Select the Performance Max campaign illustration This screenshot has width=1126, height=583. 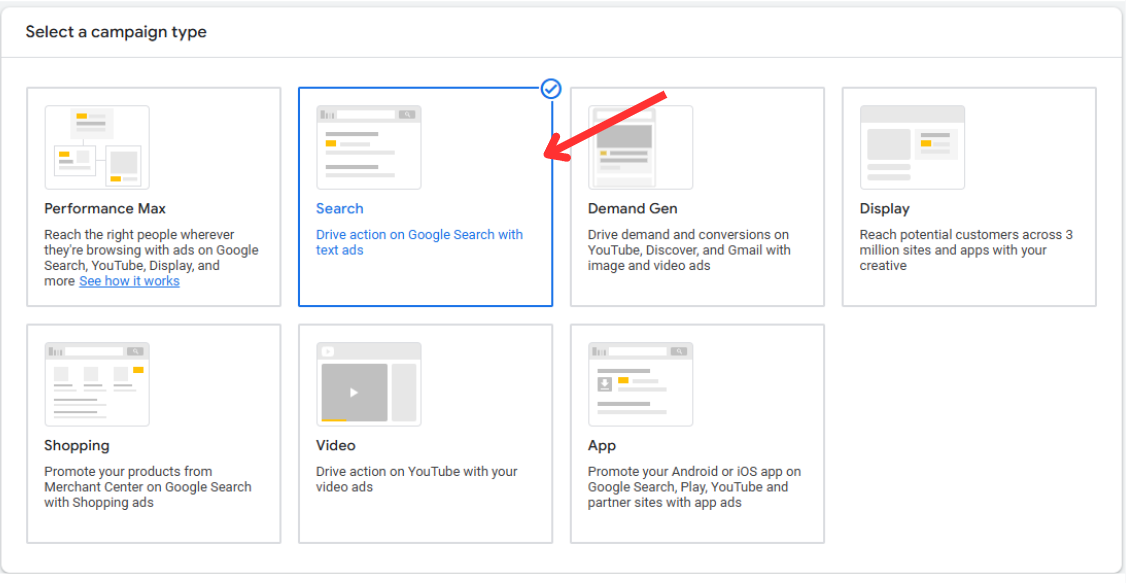(x=97, y=147)
